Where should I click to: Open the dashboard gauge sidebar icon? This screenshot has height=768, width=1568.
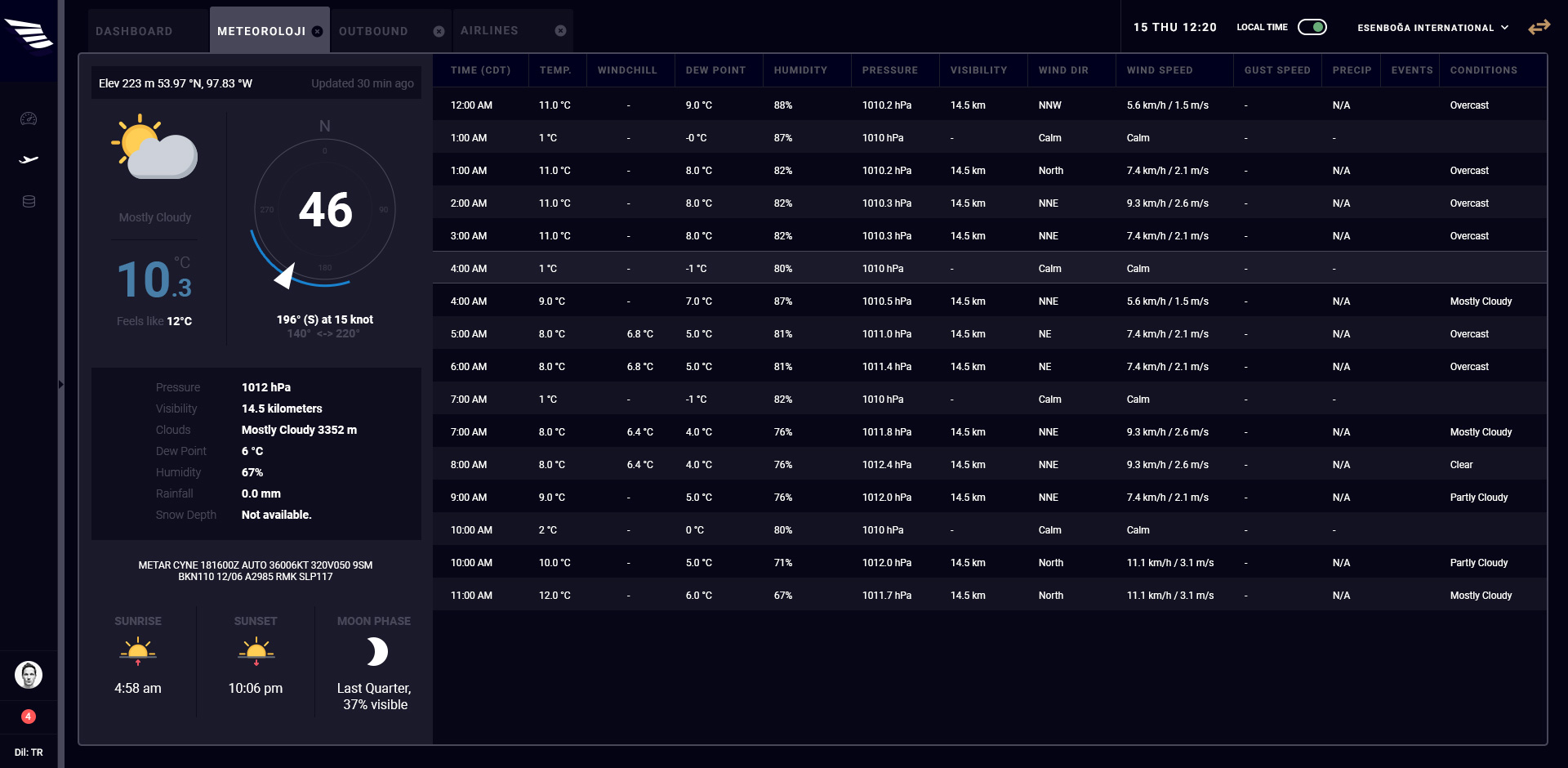29,118
